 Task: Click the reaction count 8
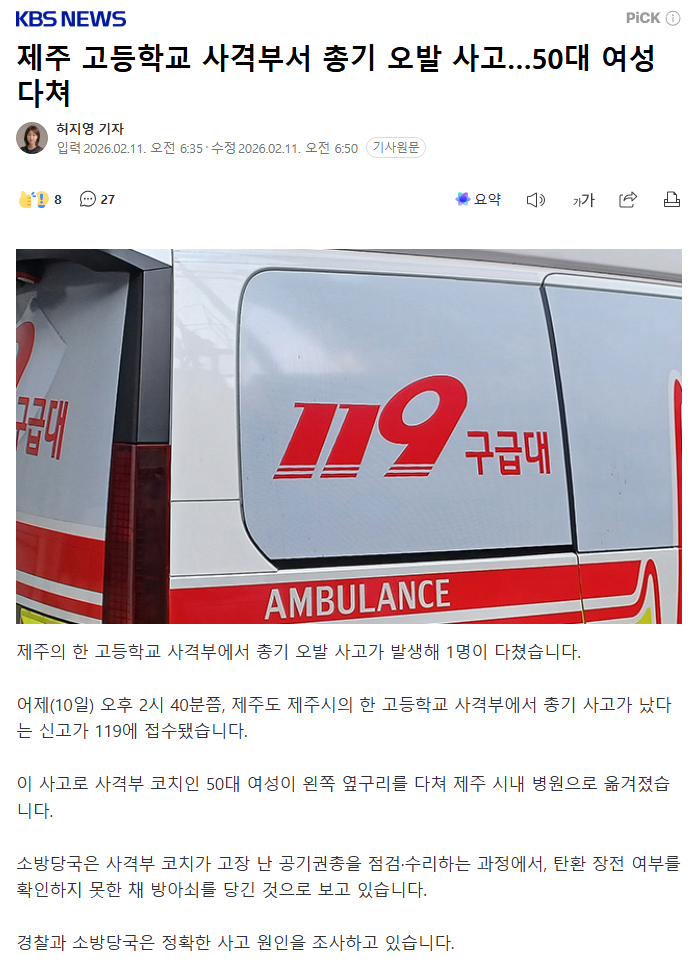pos(58,200)
